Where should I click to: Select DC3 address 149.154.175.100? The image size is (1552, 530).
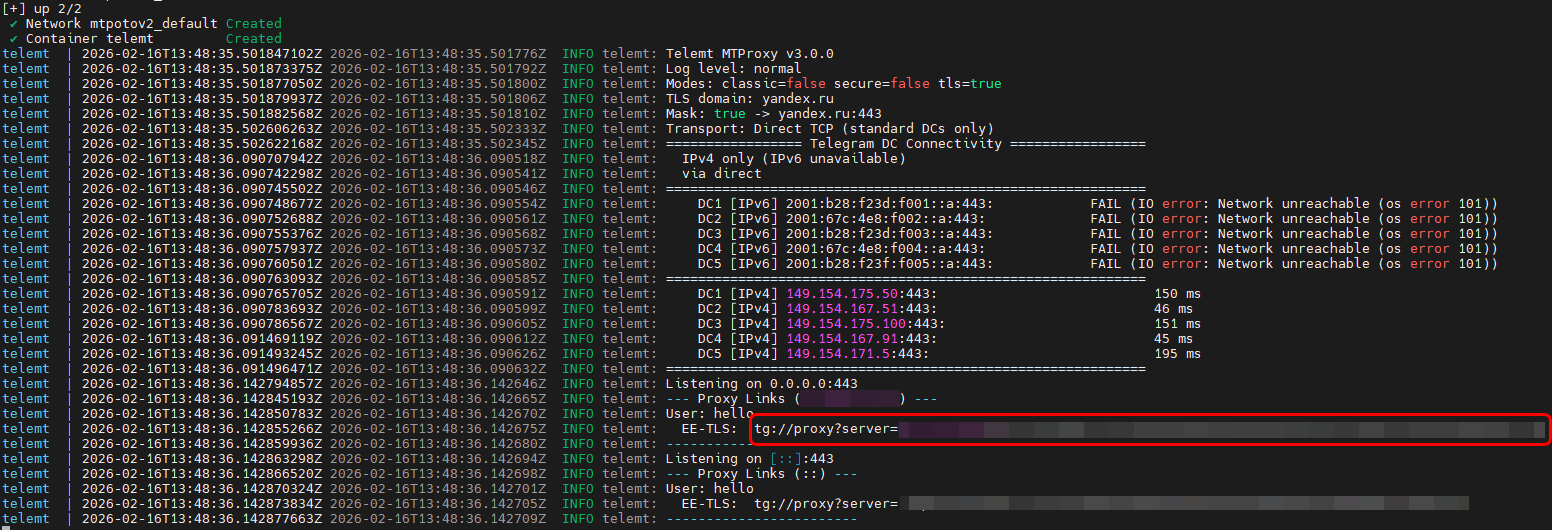[846, 324]
